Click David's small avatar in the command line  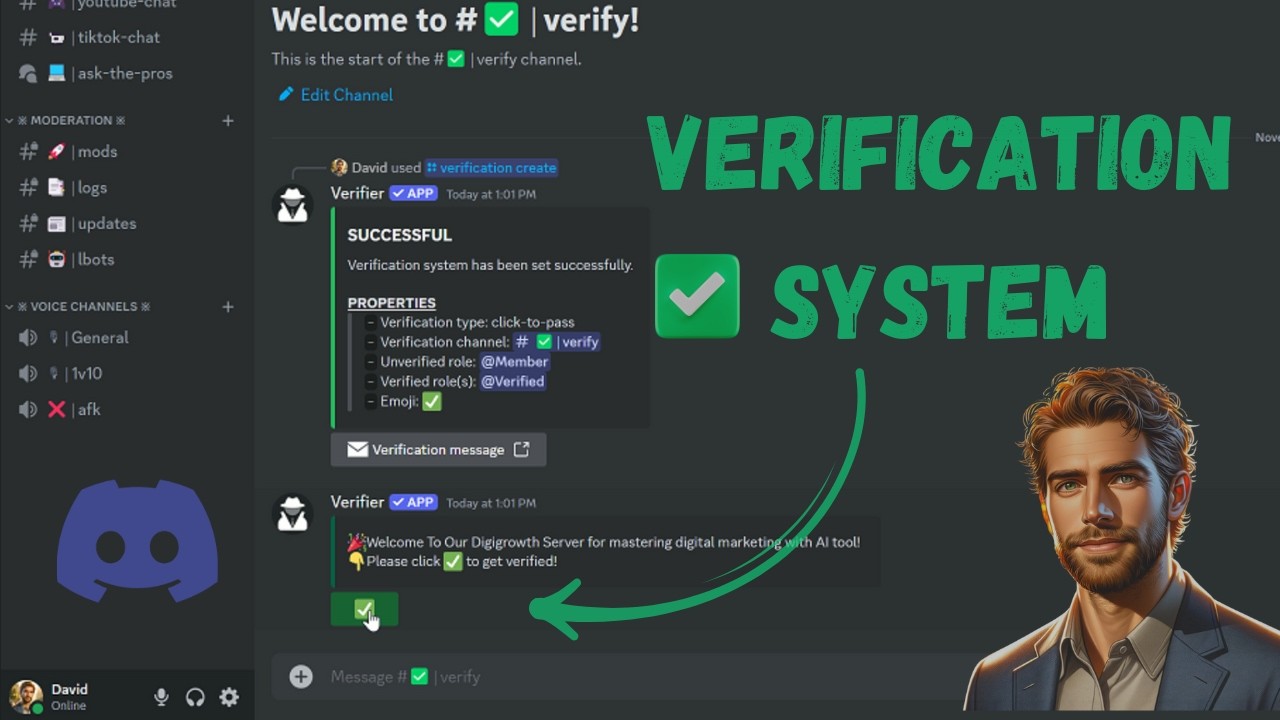pos(340,167)
